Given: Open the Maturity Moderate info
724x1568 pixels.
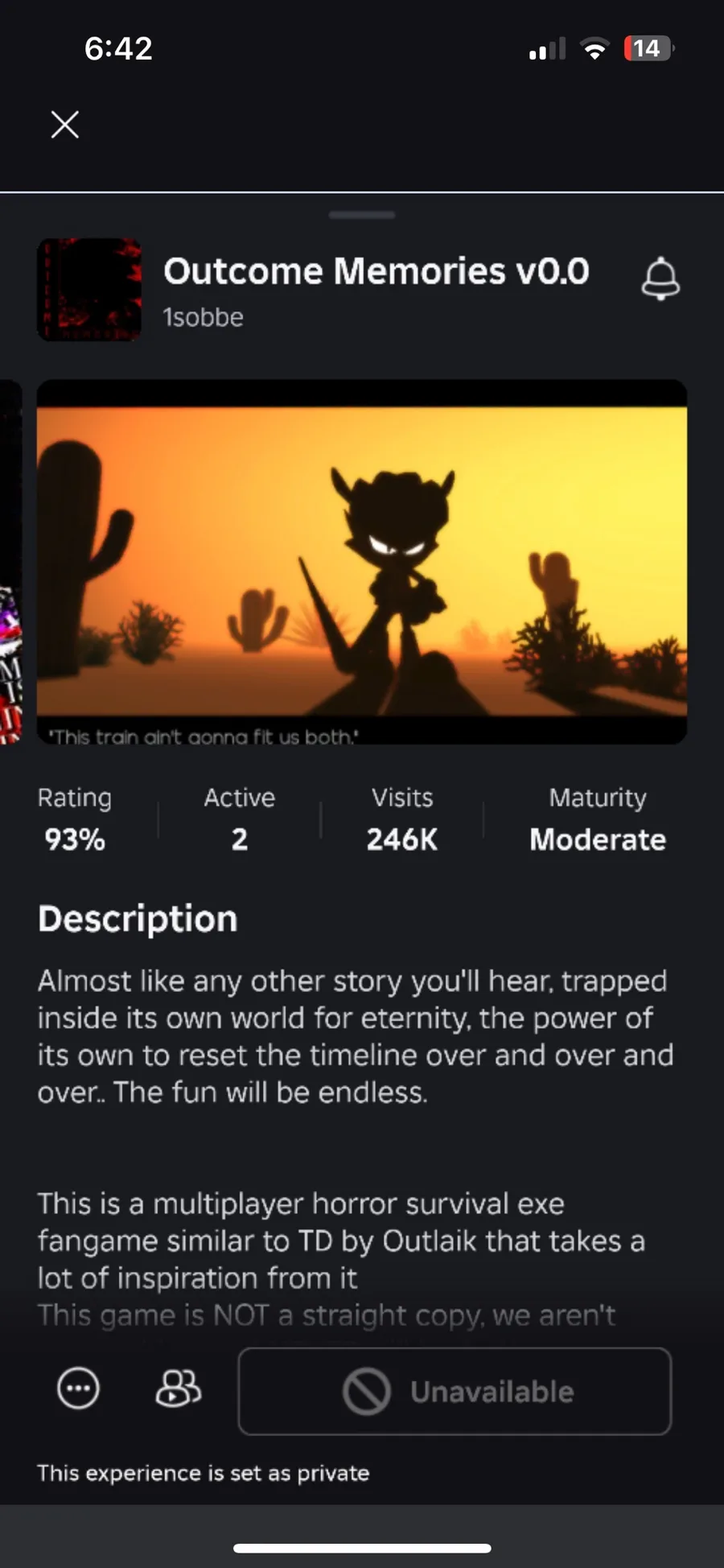Looking at the screenshot, I should 598,819.
